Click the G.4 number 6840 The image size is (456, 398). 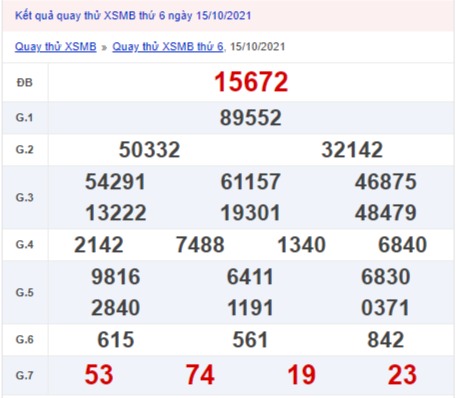[x=402, y=245]
